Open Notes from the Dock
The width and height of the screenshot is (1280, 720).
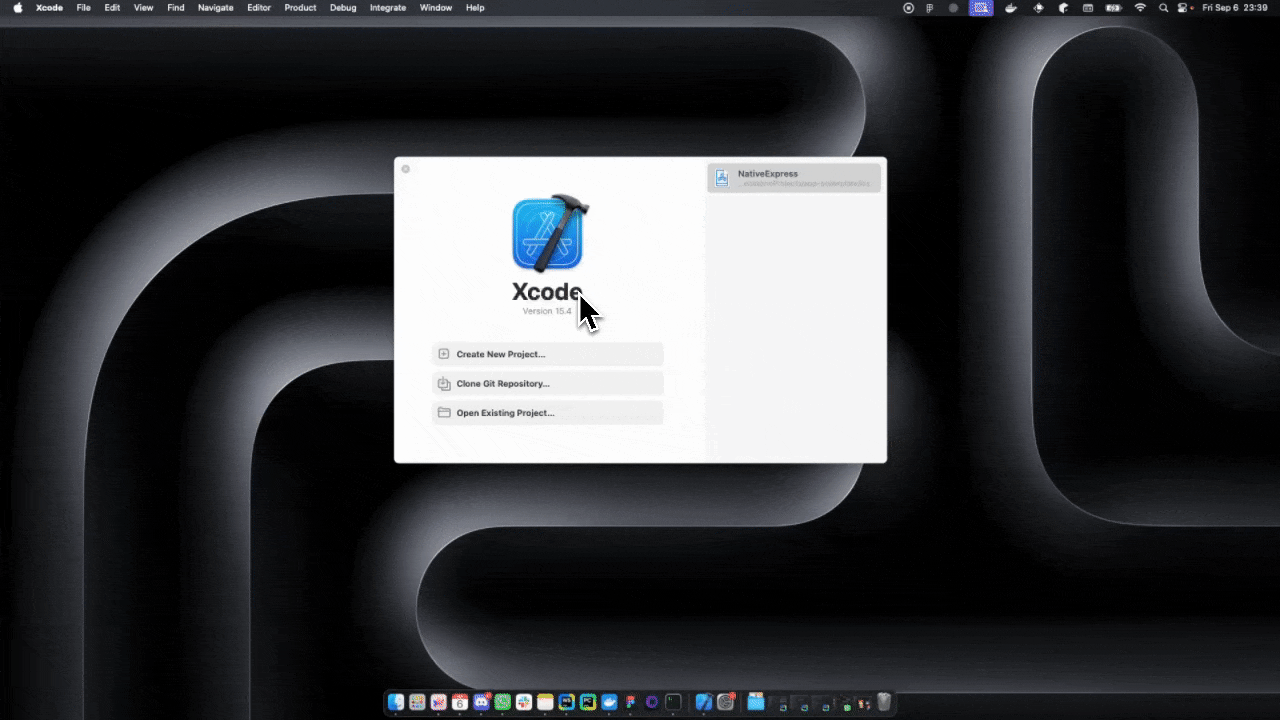[x=545, y=702]
